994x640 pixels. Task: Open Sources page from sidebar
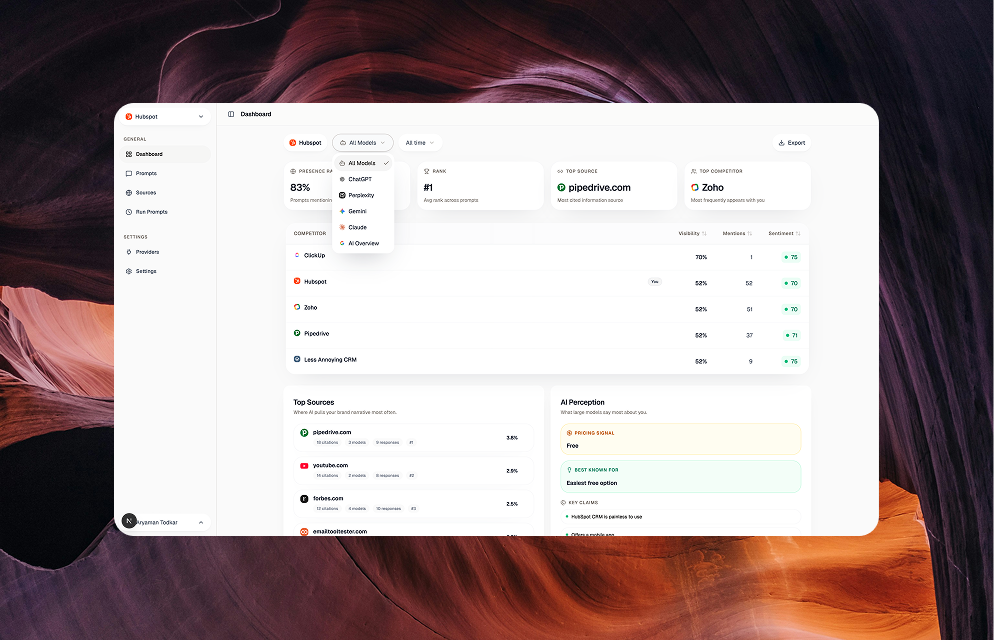click(x=165, y=193)
